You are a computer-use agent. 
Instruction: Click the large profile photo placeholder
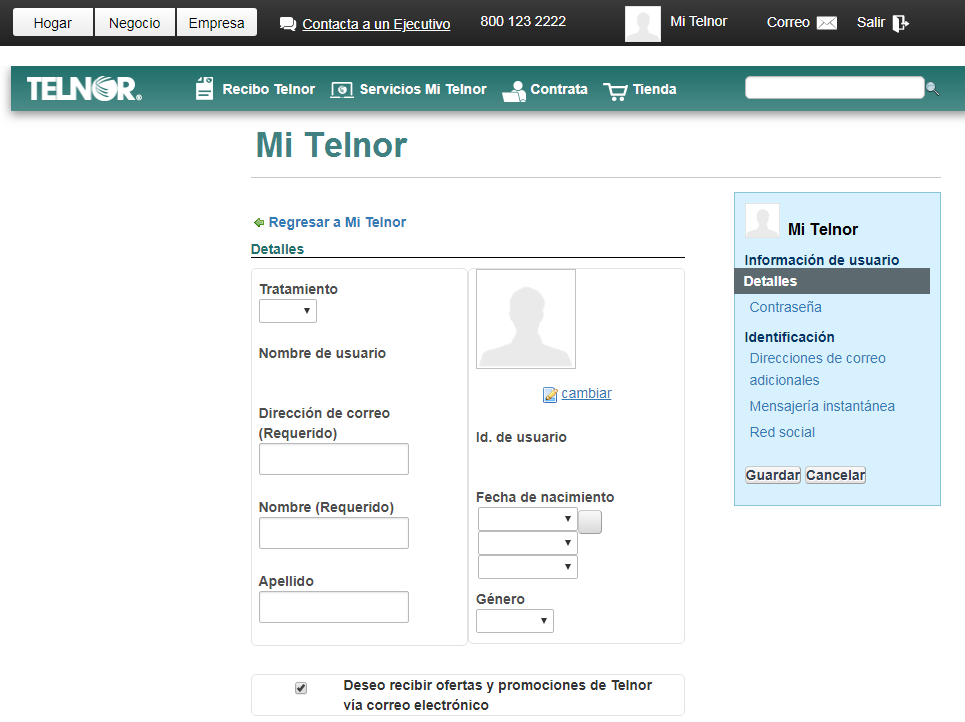tap(526, 319)
